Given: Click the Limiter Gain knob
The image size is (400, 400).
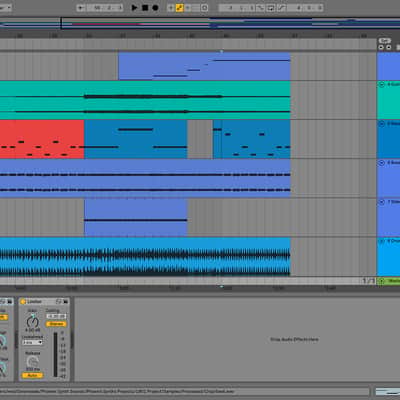Looking at the screenshot, I should [33, 322].
